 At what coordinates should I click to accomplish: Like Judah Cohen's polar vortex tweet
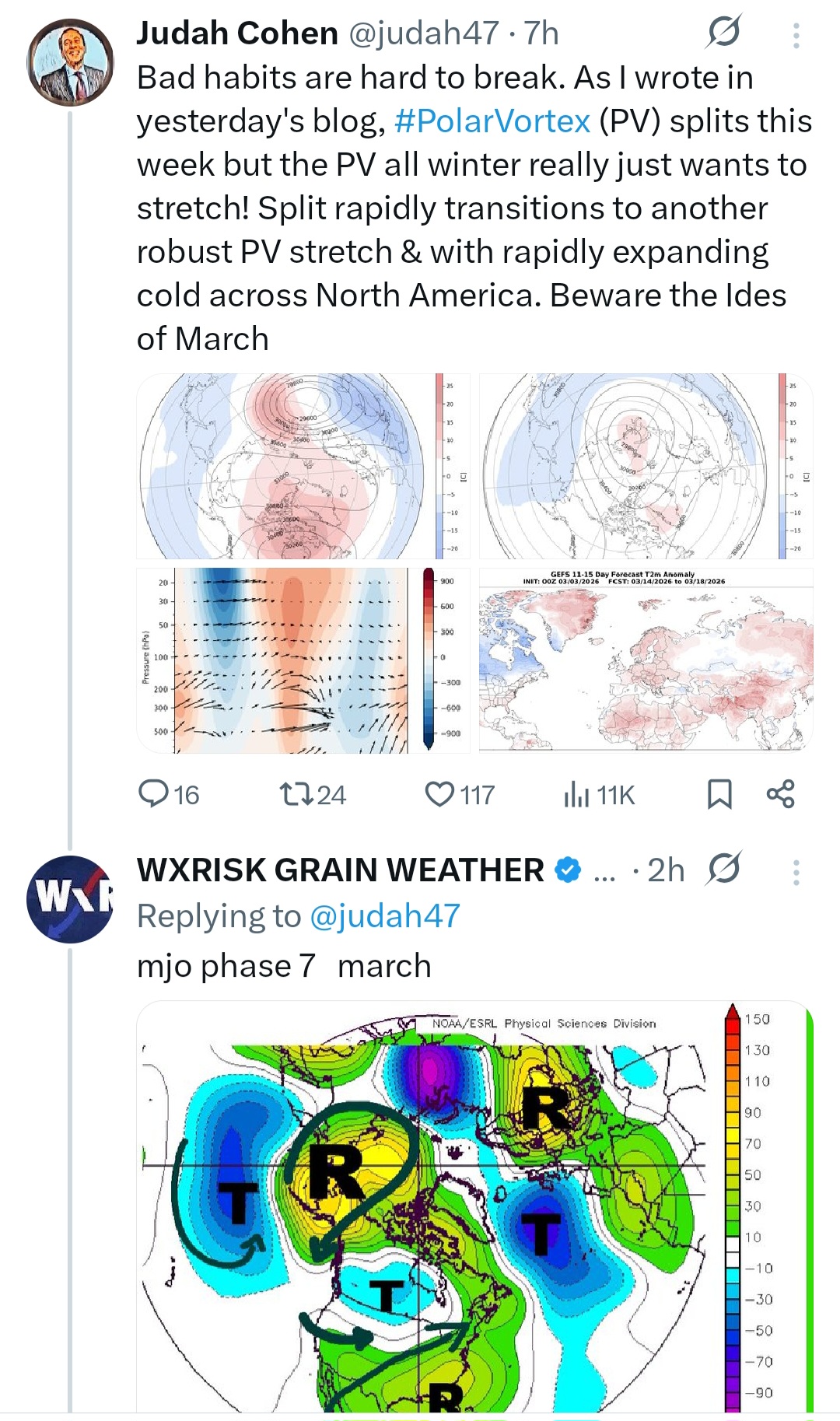point(440,794)
